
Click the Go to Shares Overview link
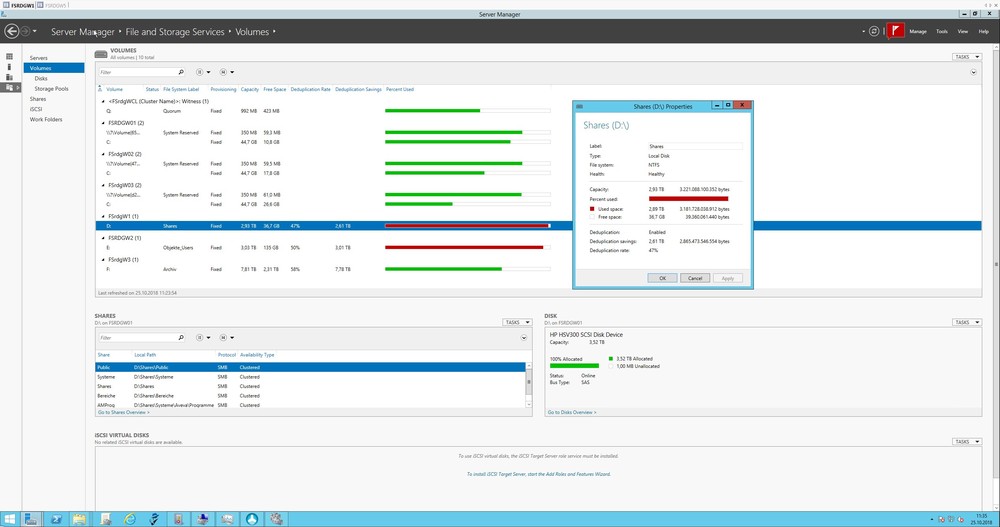coord(123,412)
